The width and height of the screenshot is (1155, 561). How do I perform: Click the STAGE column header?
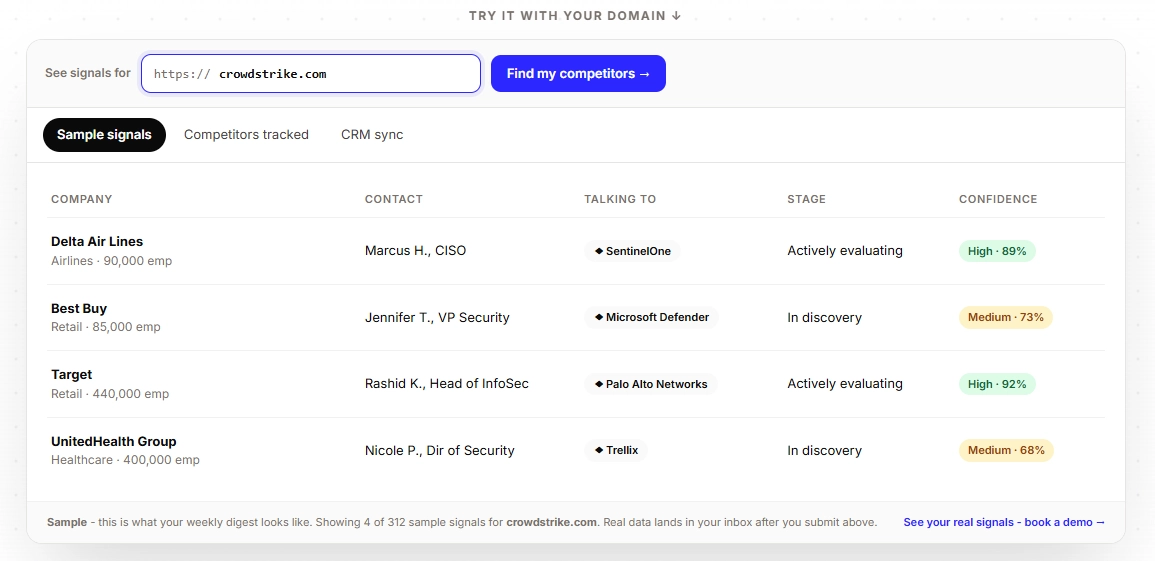click(x=807, y=199)
